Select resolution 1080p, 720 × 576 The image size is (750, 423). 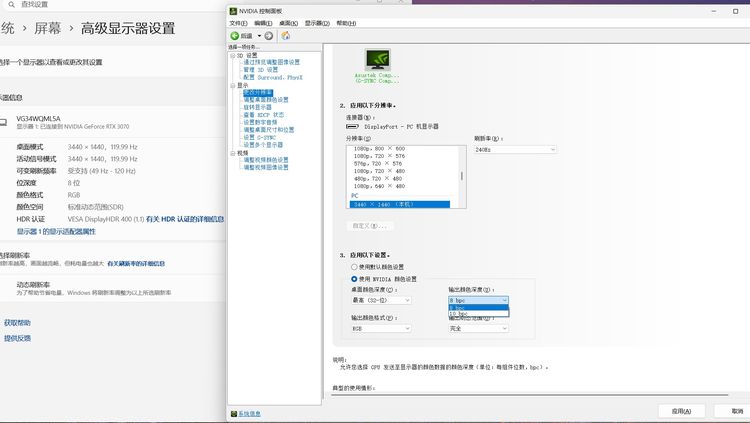point(379,156)
